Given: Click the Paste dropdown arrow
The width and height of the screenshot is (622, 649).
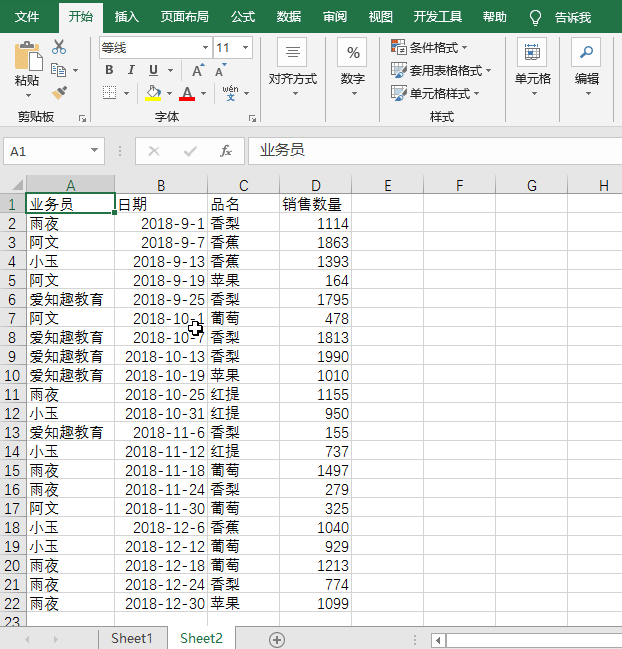Looking at the screenshot, I should coord(28,96).
